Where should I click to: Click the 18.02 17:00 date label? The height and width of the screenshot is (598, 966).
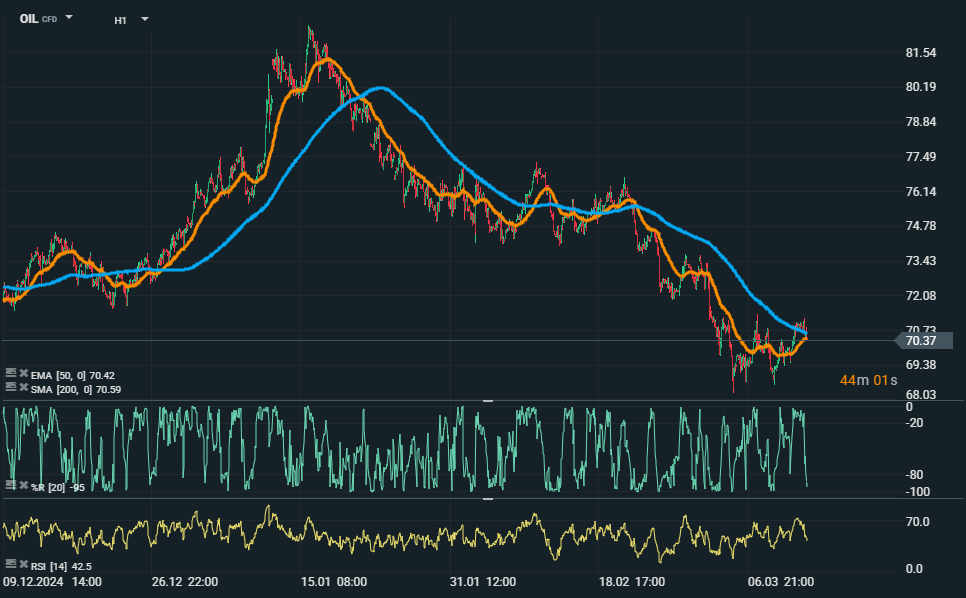point(632,582)
